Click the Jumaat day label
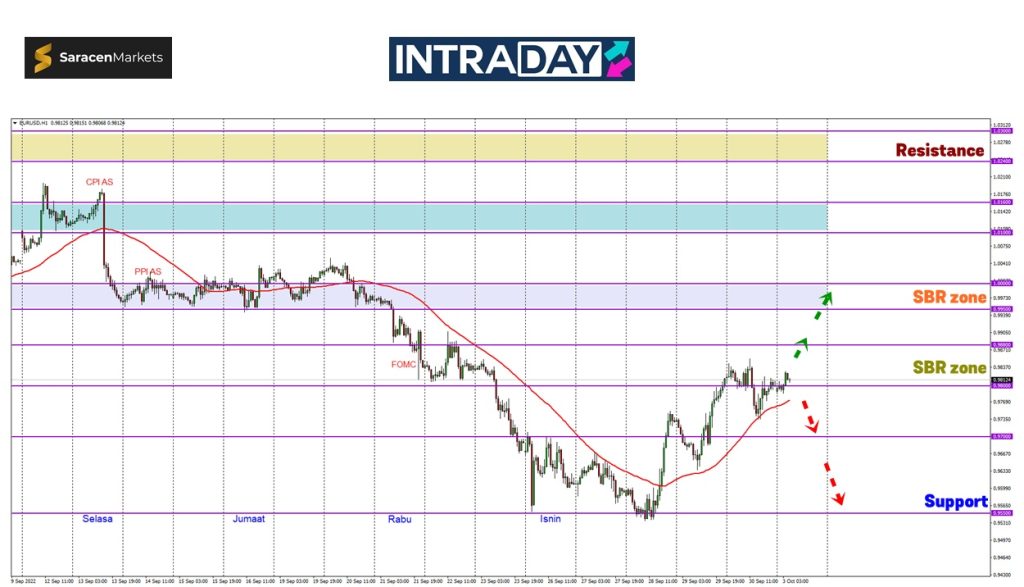This screenshot has width=1024, height=587. click(249, 519)
